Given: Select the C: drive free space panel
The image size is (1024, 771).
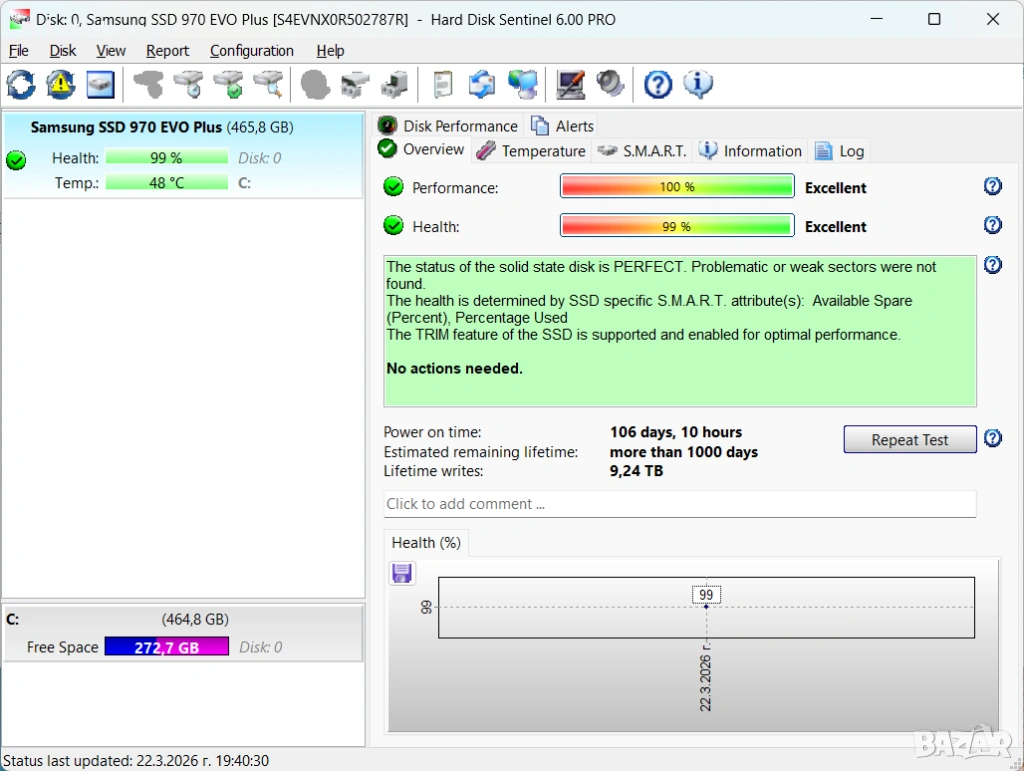Looking at the screenshot, I should coord(183,633).
